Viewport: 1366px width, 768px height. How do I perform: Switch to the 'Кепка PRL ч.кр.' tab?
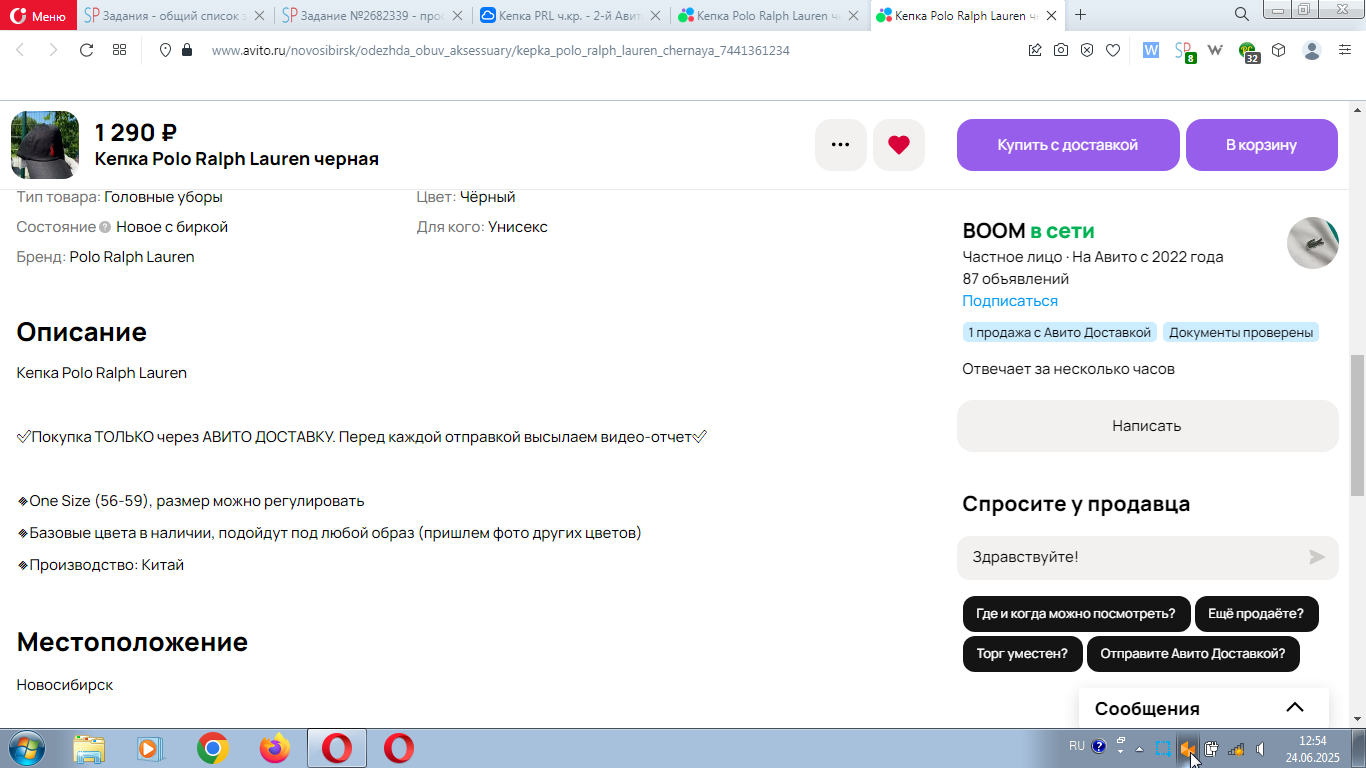point(570,15)
